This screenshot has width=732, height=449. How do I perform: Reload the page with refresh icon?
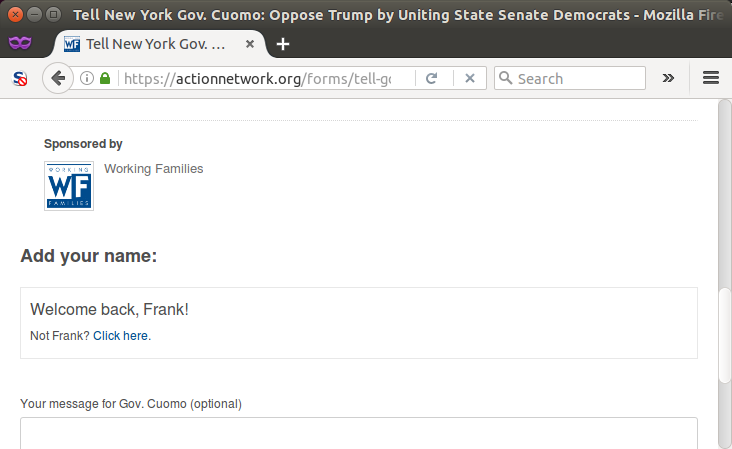[432, 78]
